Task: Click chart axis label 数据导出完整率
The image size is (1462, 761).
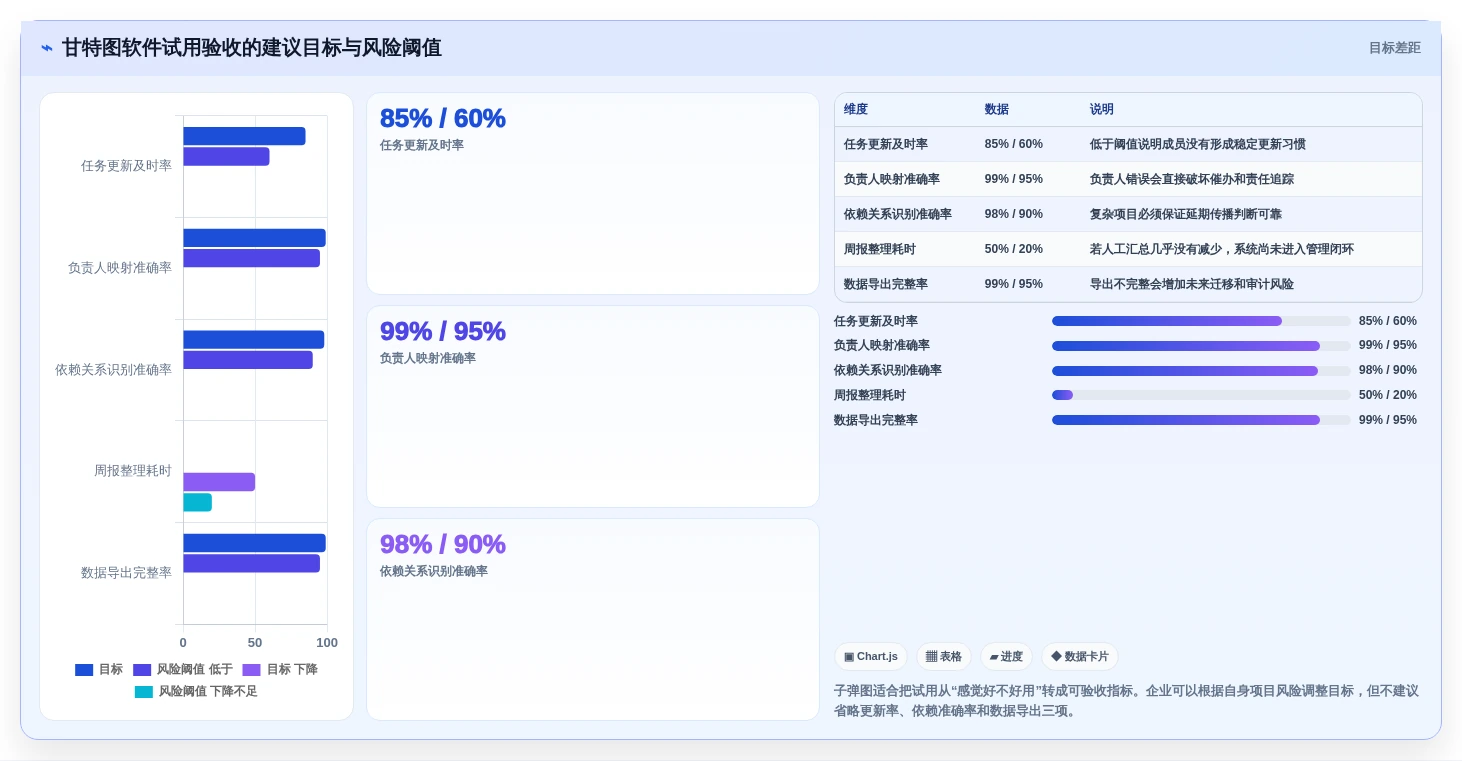Action: (x=126, y=573)
